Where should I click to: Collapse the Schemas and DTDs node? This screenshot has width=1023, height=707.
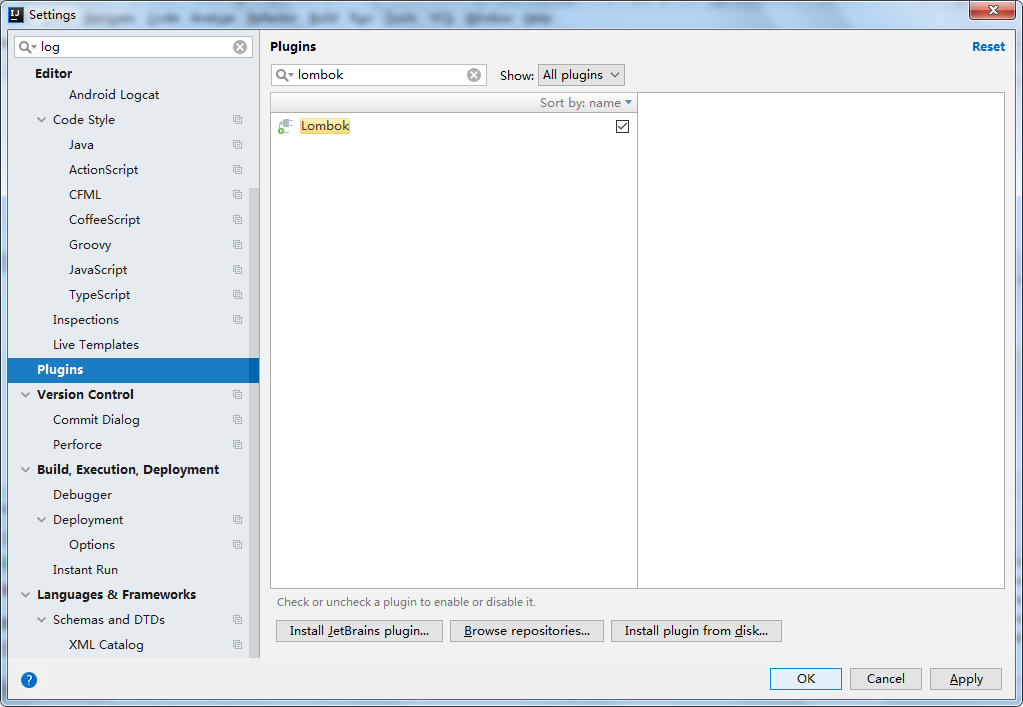42,620
